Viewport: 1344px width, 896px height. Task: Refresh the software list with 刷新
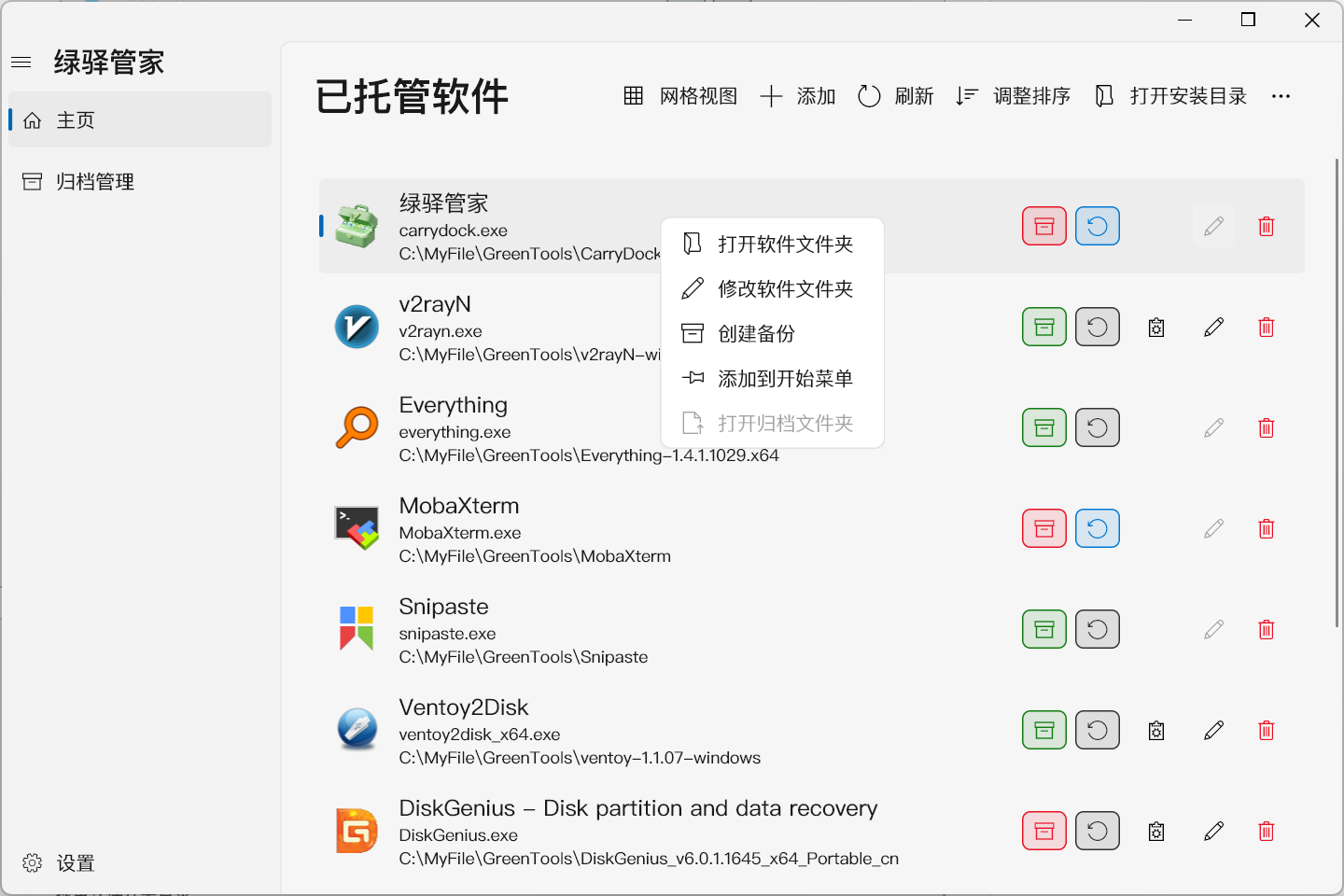coord(895,96)
